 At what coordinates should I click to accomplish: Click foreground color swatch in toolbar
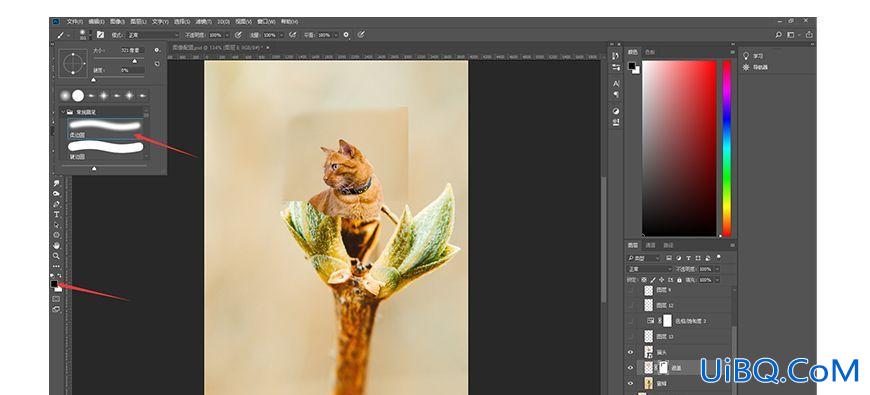click(54, 283)
